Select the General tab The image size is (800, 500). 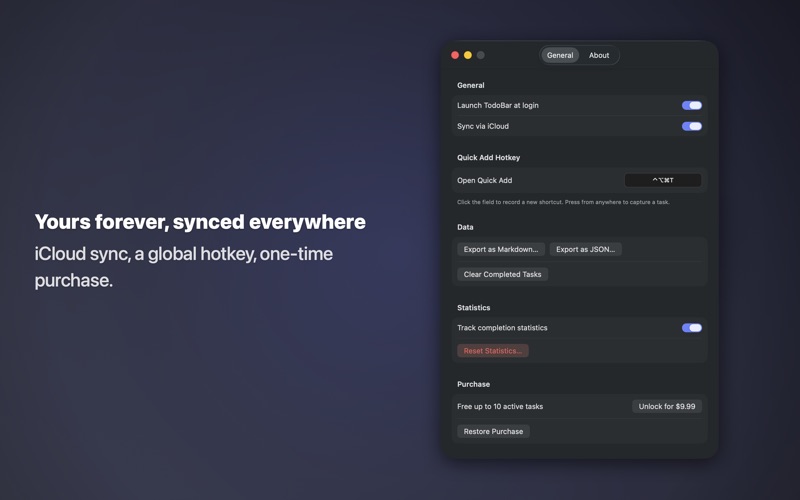[560, 55]
